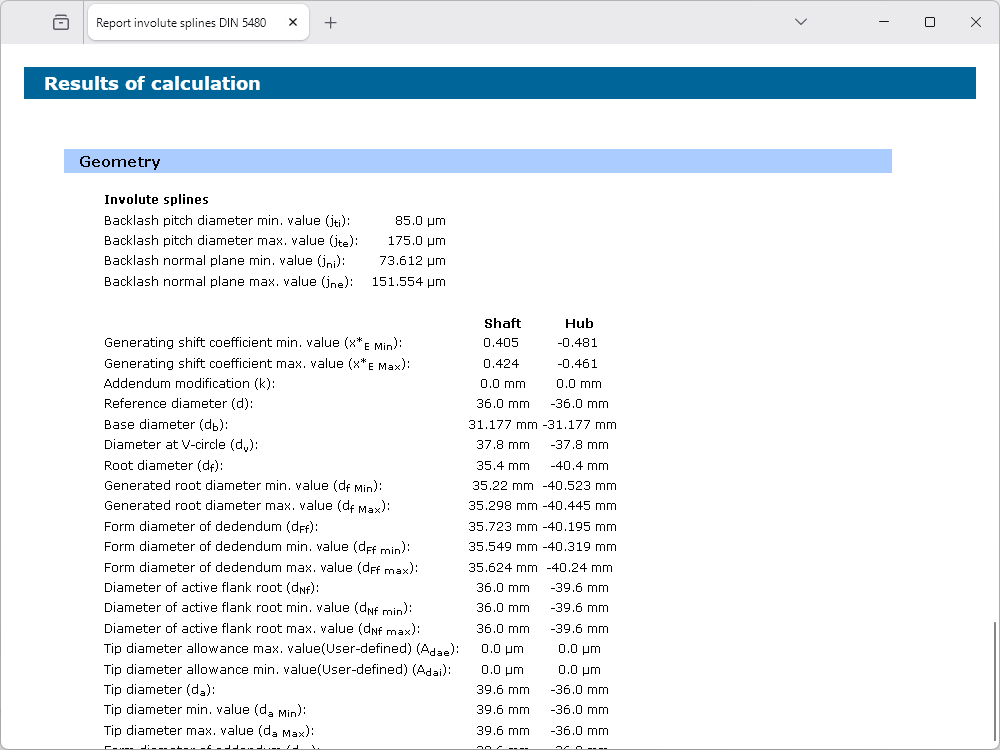This screenshot has height=750, width=1000.
Task: Click the Backlash pitch diameter min. value 85.0 µm
Action: [x=420, y=220]
